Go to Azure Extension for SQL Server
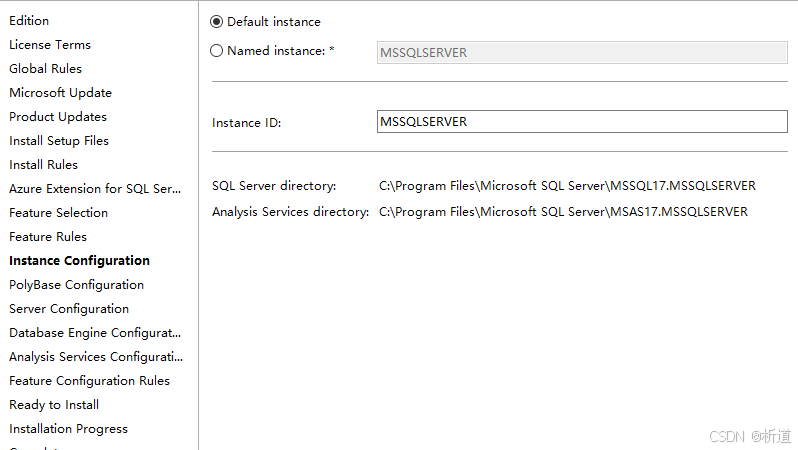 96,189
